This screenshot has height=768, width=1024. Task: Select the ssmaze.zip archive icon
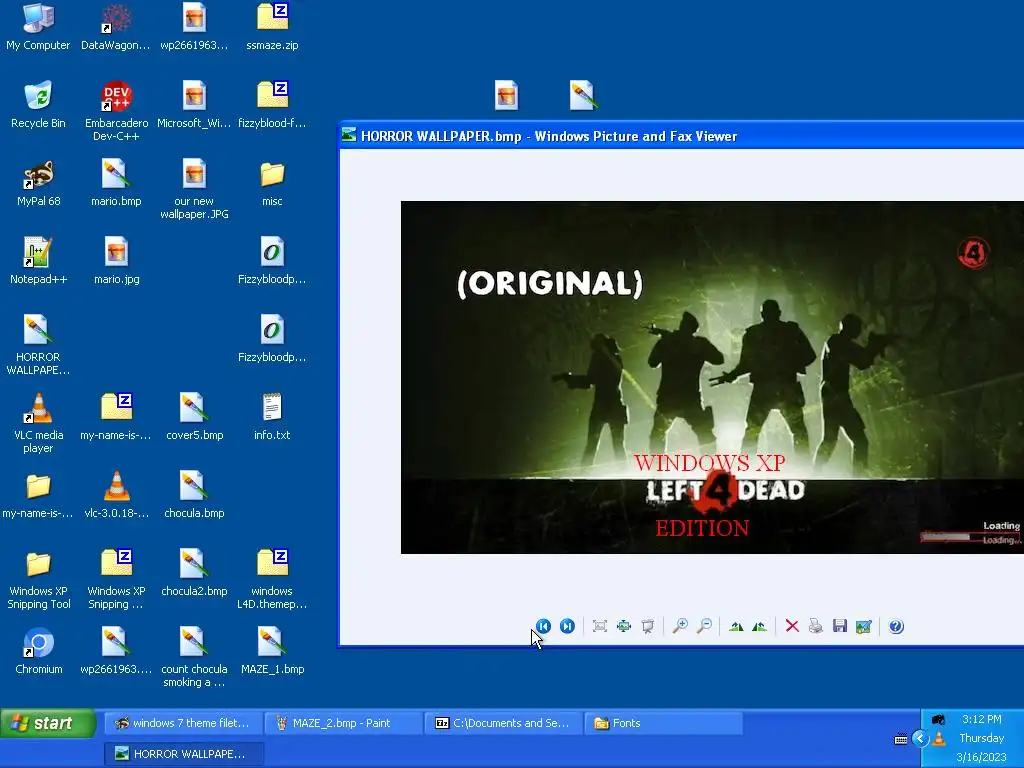[272, 27]
